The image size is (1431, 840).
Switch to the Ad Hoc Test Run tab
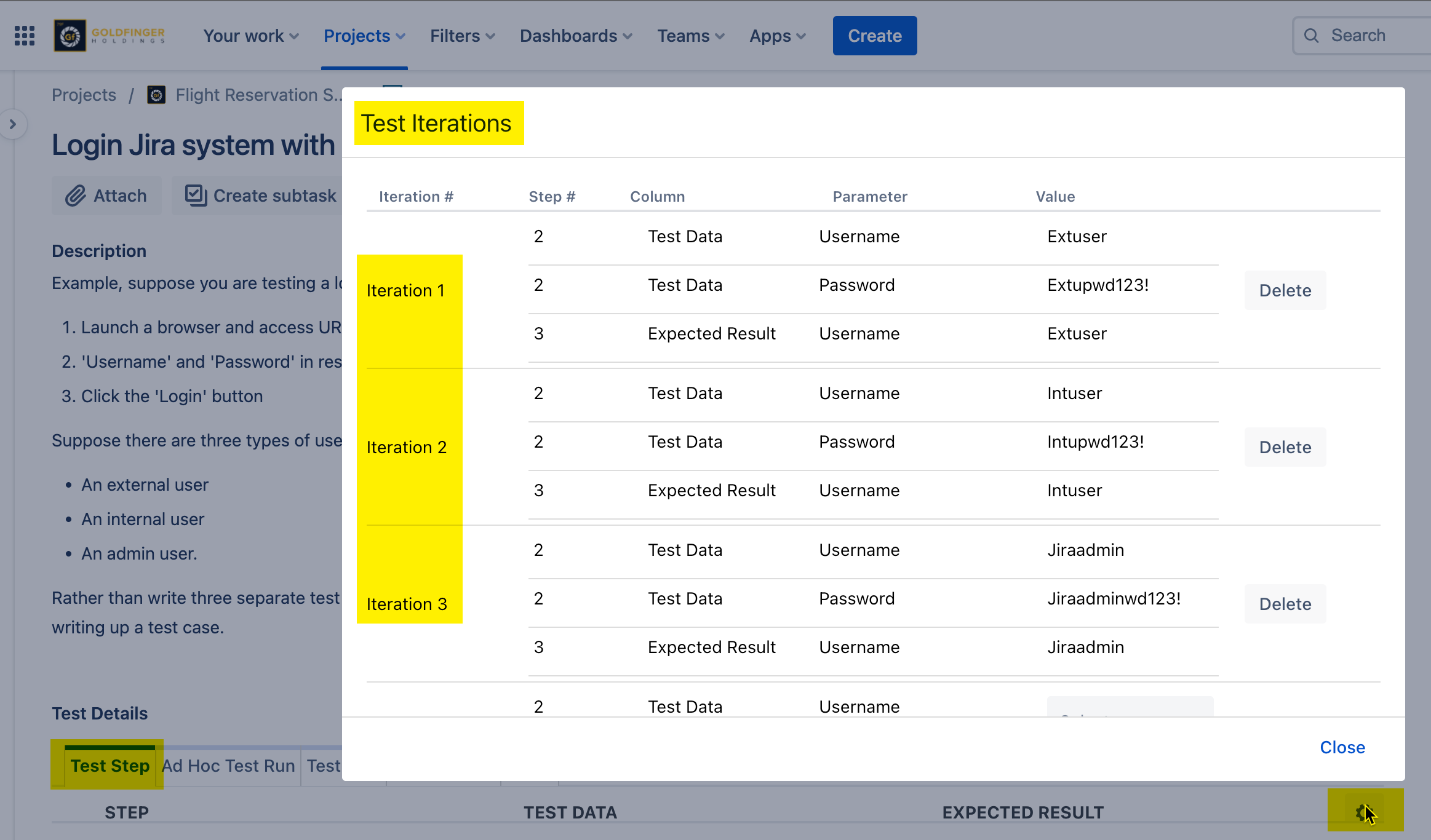[x=228, y=766]
